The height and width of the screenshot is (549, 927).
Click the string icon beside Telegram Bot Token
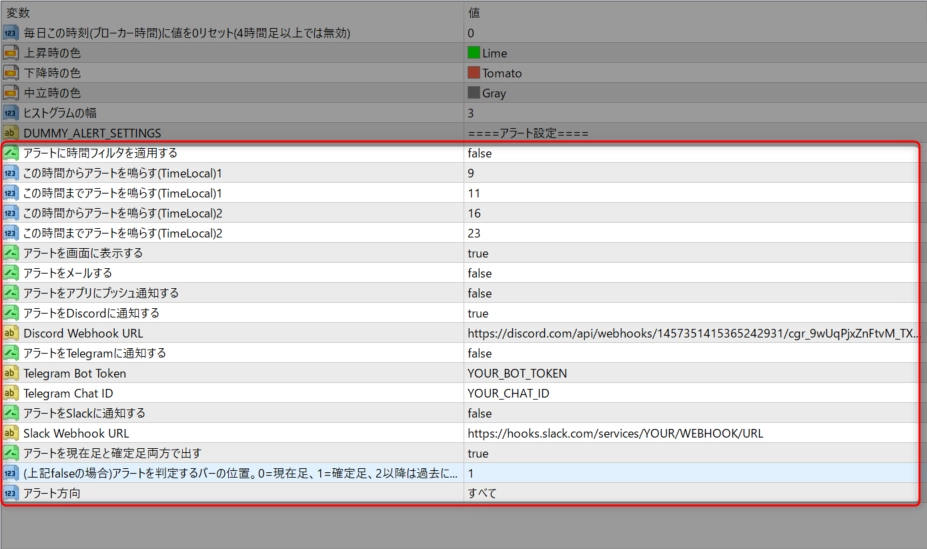(x=11, y=373)
